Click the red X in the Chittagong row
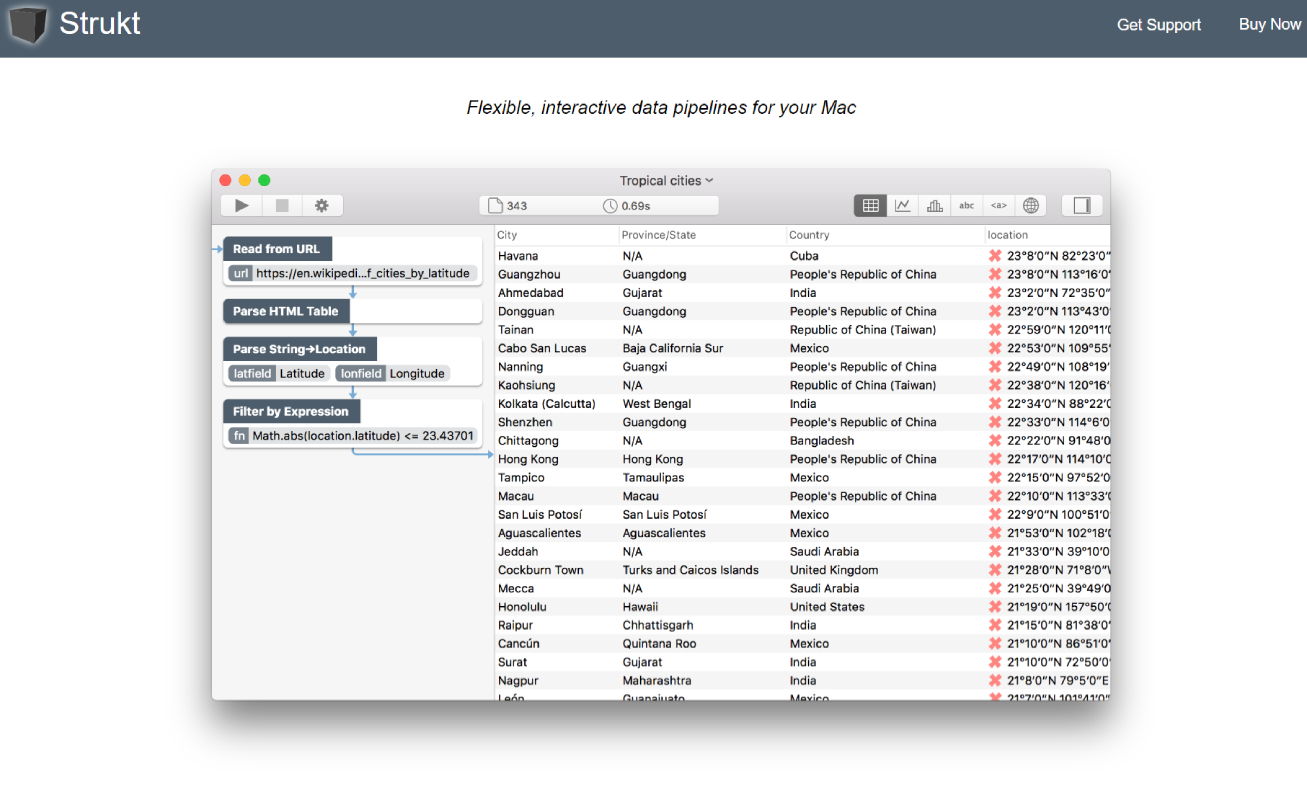Image resolution: width=1307 pixels, height=800 pixels. (995, 441)
